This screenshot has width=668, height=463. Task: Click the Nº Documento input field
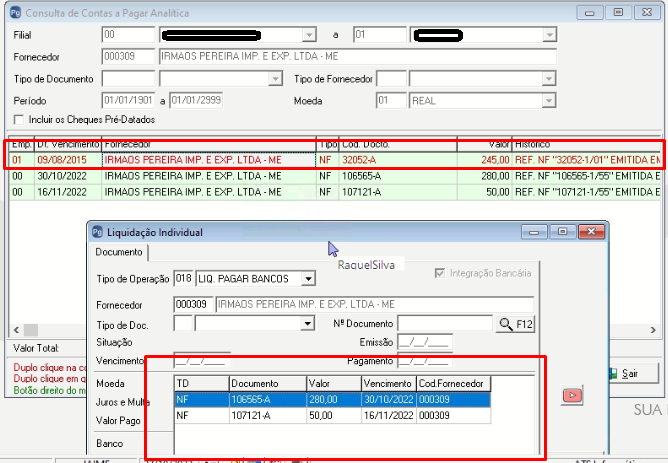pos(445,323)
